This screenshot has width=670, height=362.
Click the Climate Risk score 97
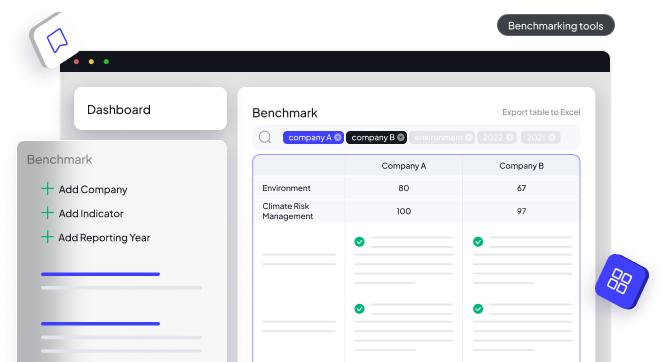pos(521,211)
